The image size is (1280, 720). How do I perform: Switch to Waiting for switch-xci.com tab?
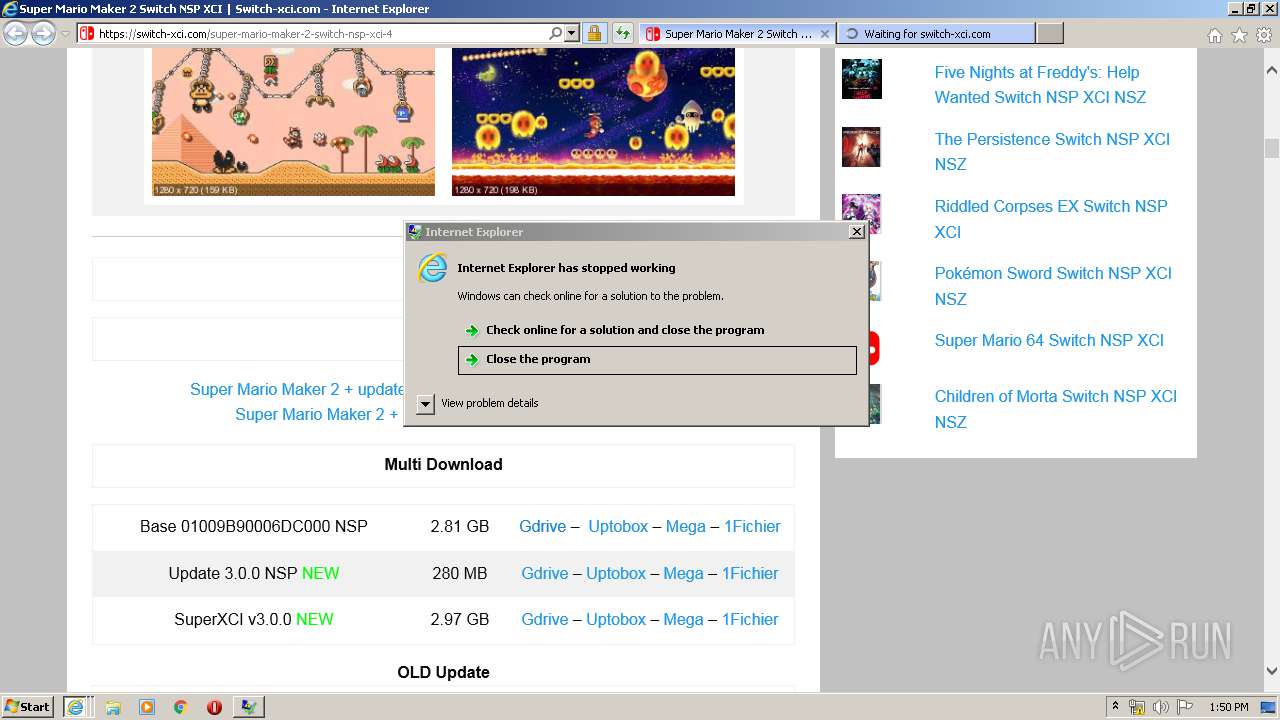pyautogui.click(x=936, y=33)
